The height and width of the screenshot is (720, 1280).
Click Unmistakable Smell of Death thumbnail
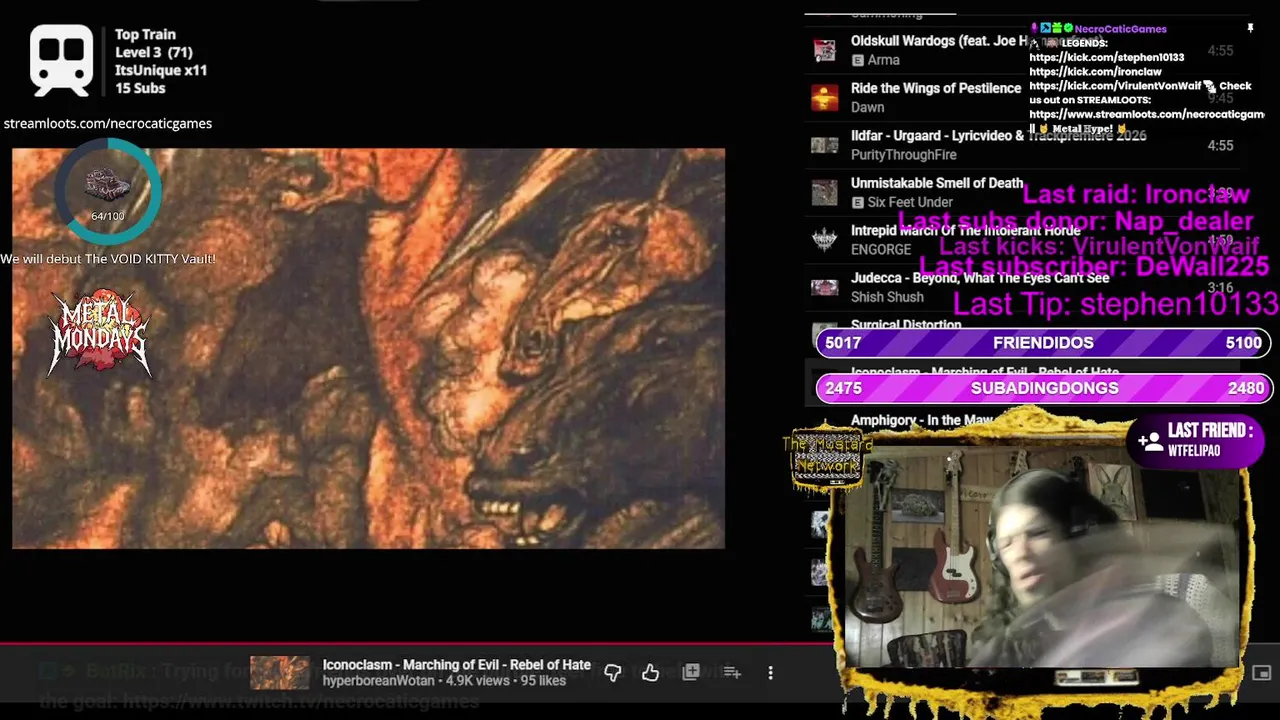point(824,192)
